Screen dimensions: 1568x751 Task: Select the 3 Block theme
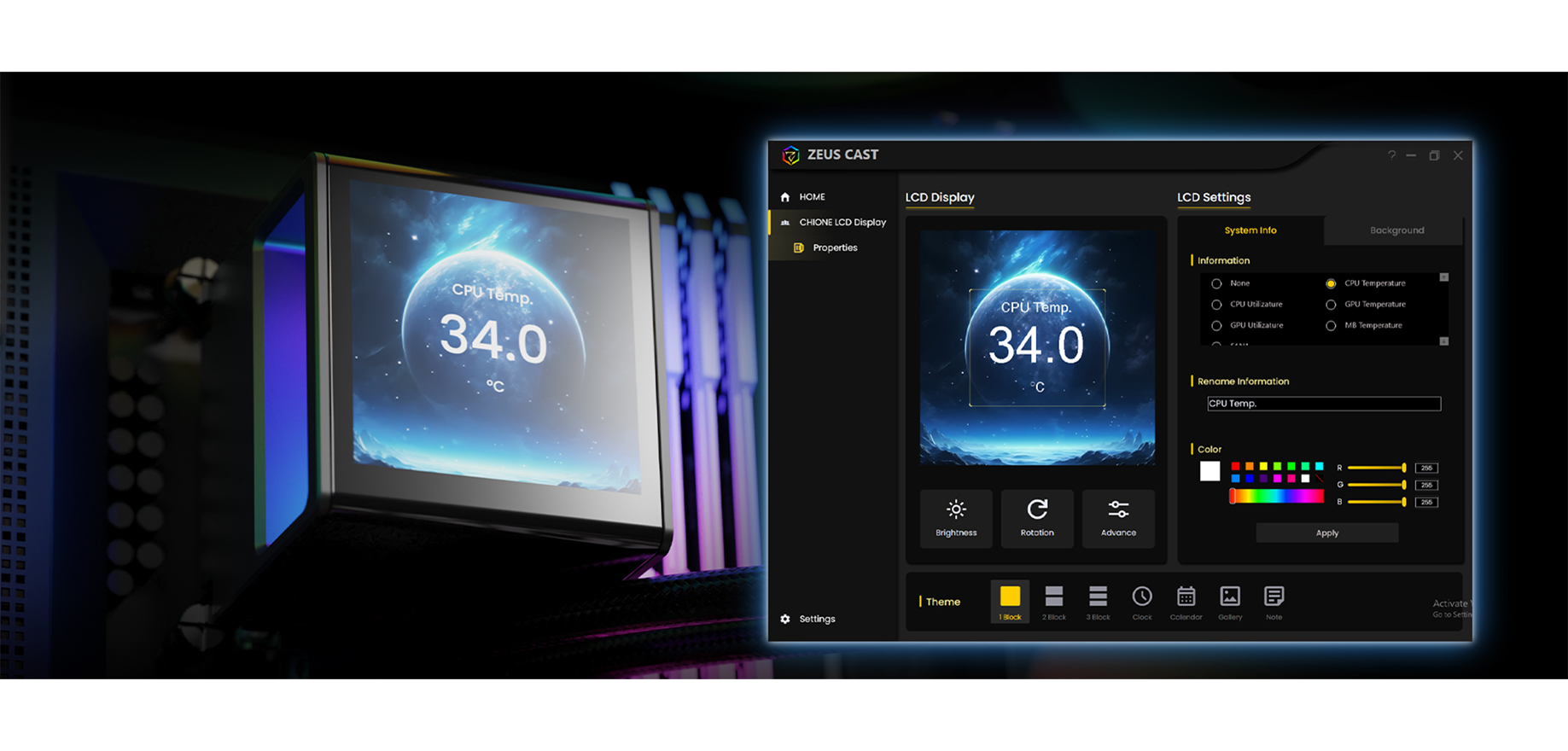[x=1098, y=602]
